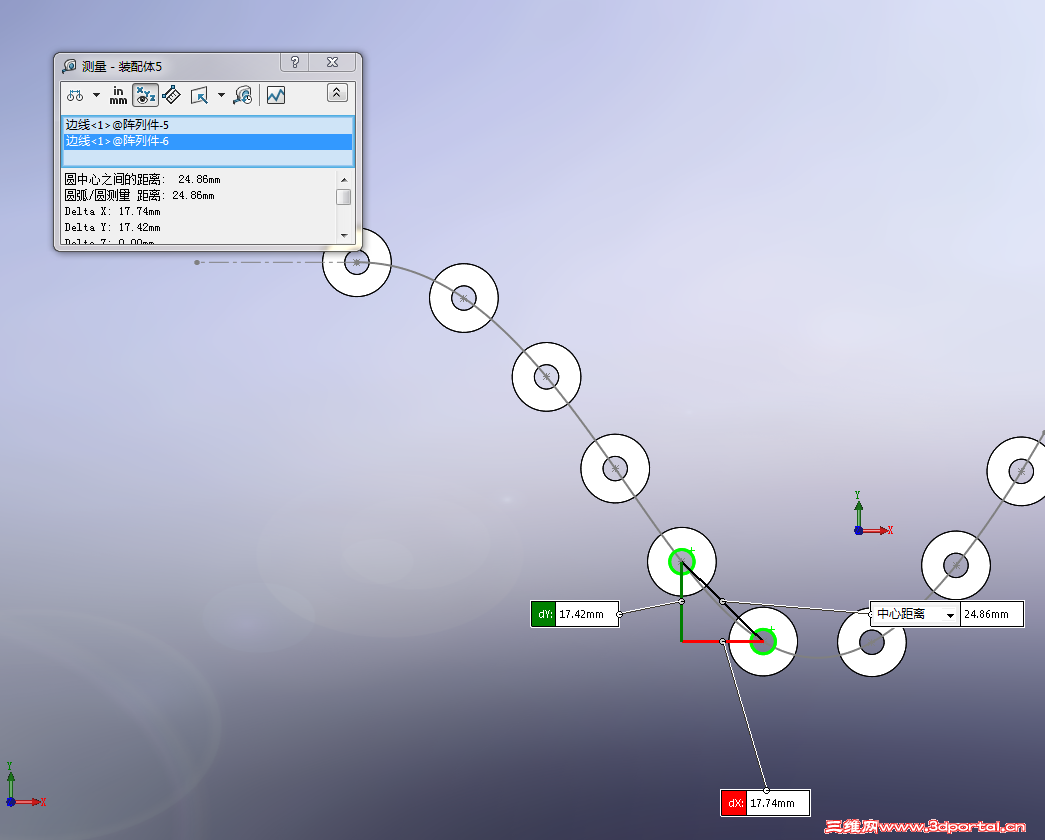Image resolution: width=1045 pixels, height=840 pixels.
Task: Click the measure tool icon in dialog title
Action: tap(69, 66)
